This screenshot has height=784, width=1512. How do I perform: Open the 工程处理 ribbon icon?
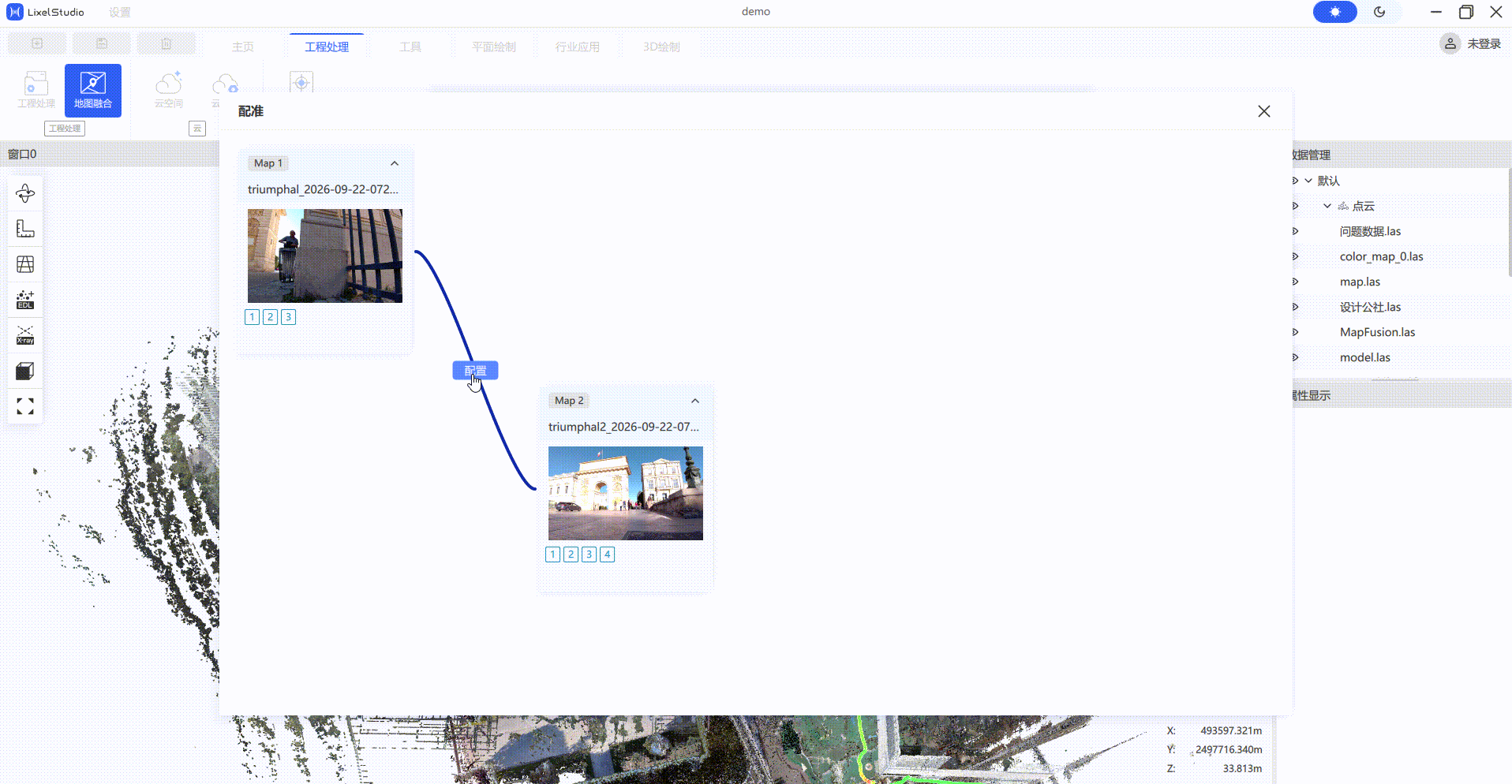[36, 90]
